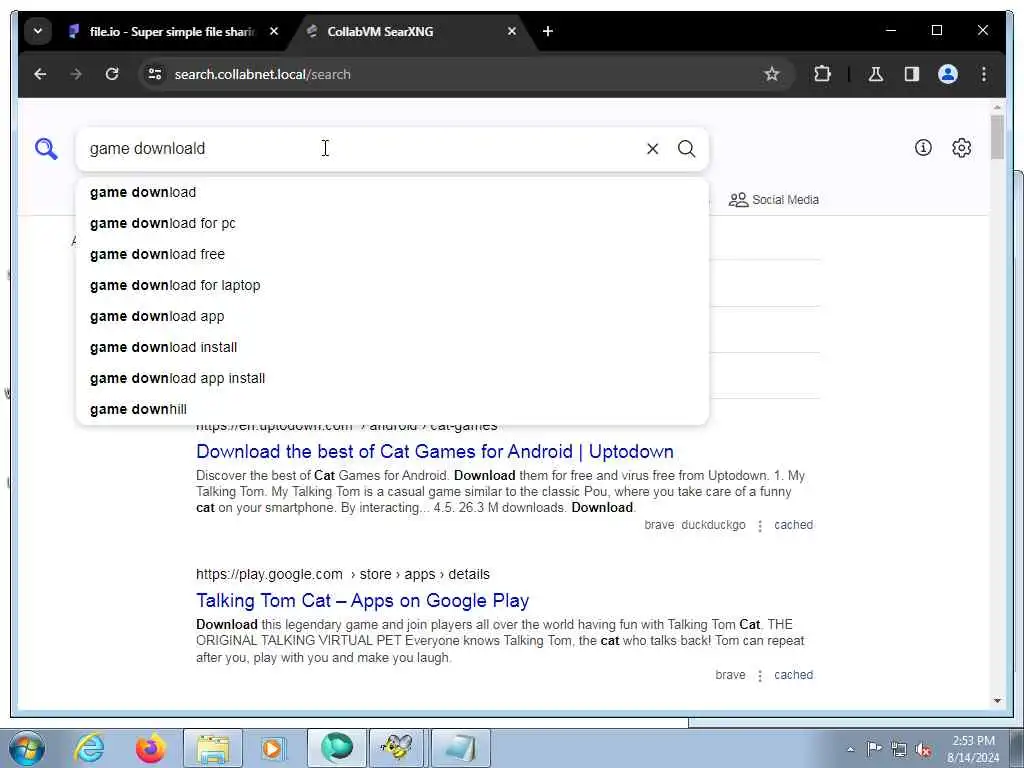This screenshot has height=768, width=1024.
Task: Switch to the file.io tab
Action: coord(172,31)
